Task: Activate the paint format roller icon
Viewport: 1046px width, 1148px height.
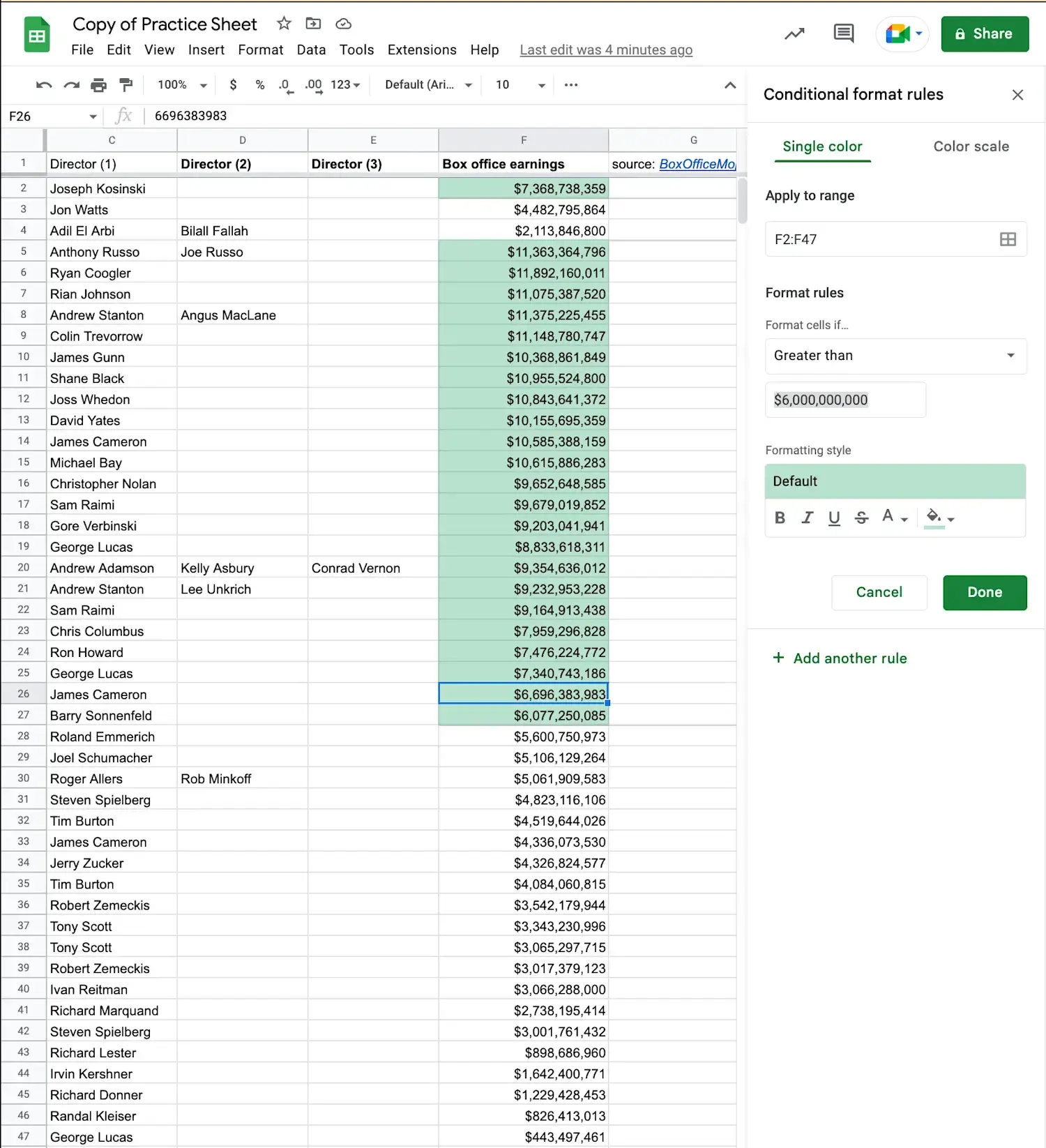Action: pyautogui.click(x=126, y=85)
